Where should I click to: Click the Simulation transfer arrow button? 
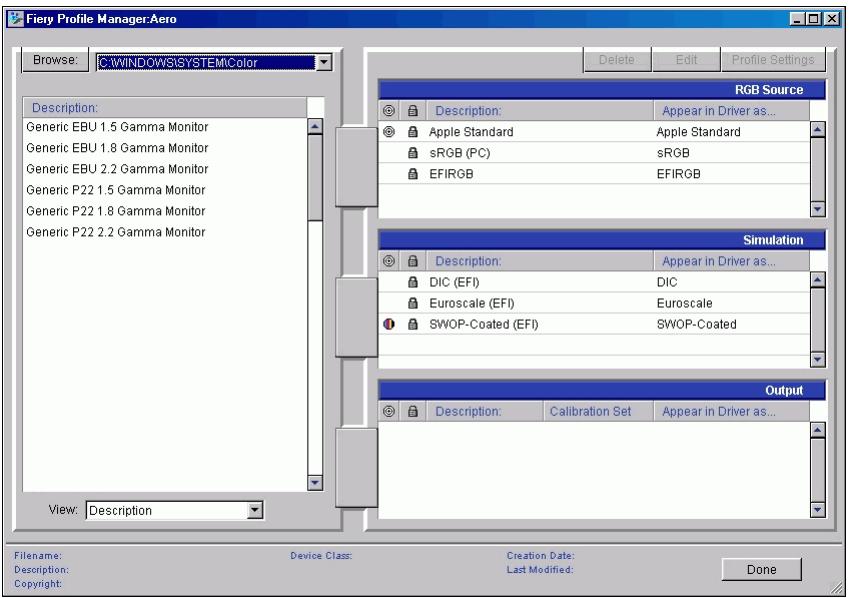356,317
